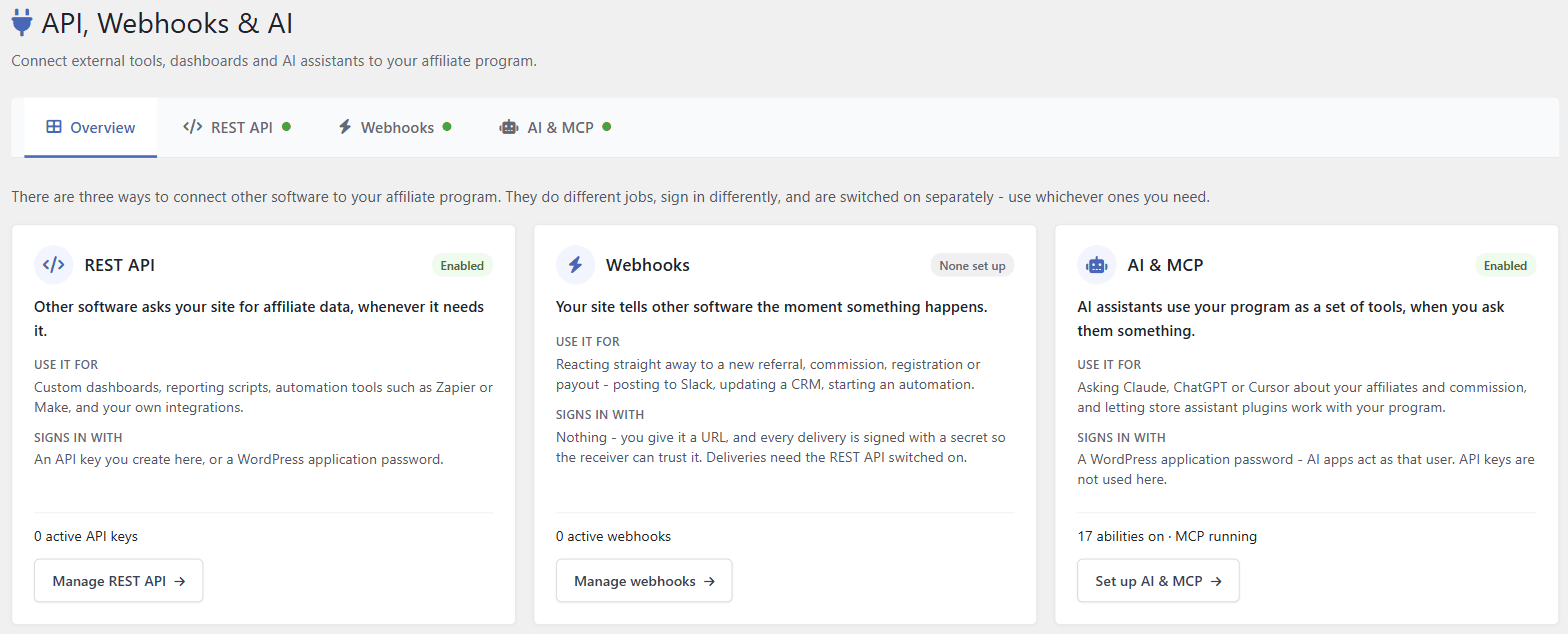Click 'Custom dashboards, reporting scripts' description

(263, 397)
